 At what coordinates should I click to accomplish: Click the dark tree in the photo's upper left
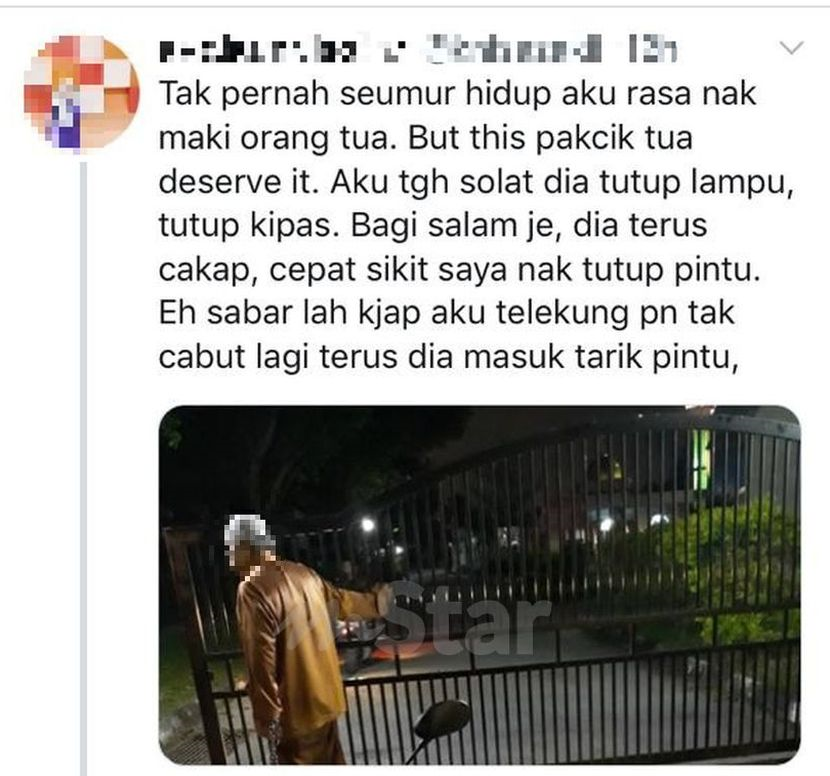[296, 466]
